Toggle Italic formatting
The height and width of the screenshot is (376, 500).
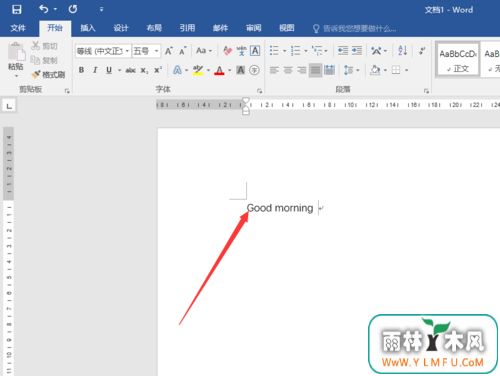click(x=95, y=70)
